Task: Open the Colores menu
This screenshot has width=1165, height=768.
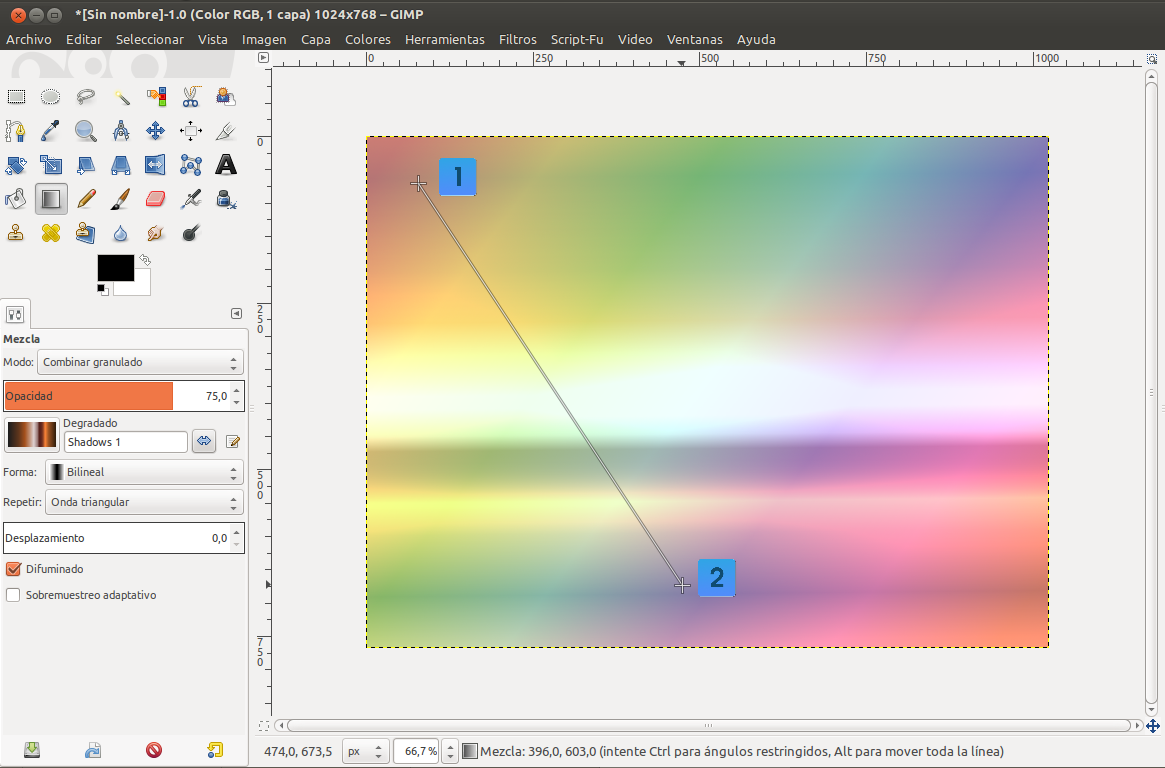Action: pyautogui.click(x=367, y=39)
